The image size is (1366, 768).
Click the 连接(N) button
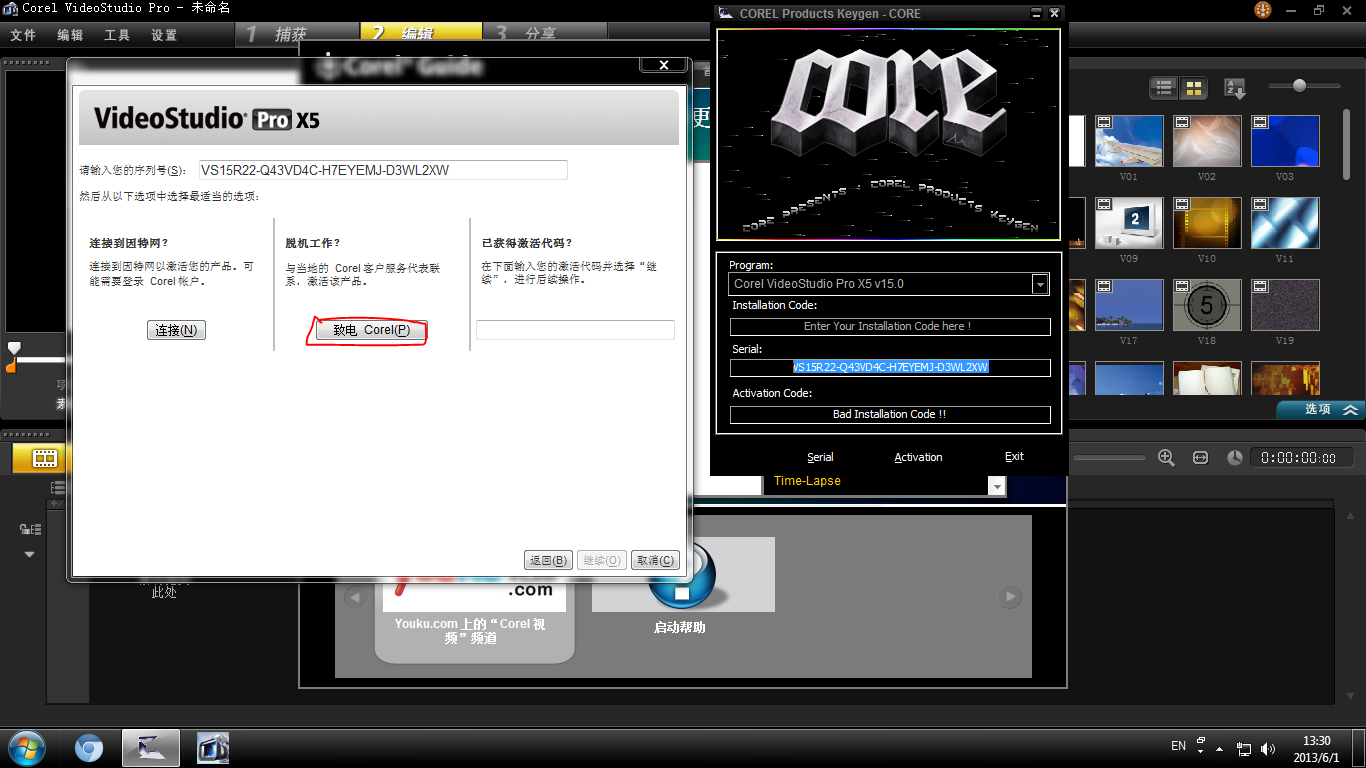point(176,330)
